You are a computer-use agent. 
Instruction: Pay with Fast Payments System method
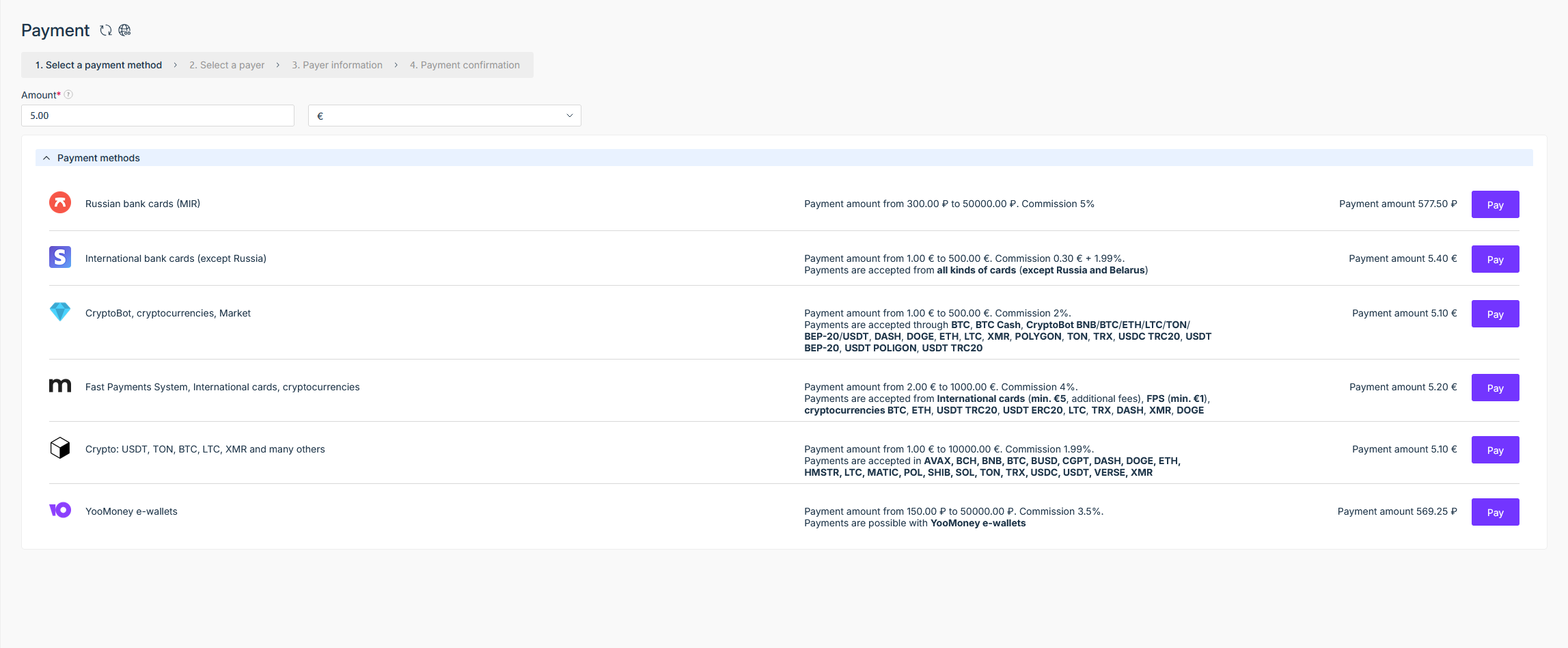coord(1495,388)
